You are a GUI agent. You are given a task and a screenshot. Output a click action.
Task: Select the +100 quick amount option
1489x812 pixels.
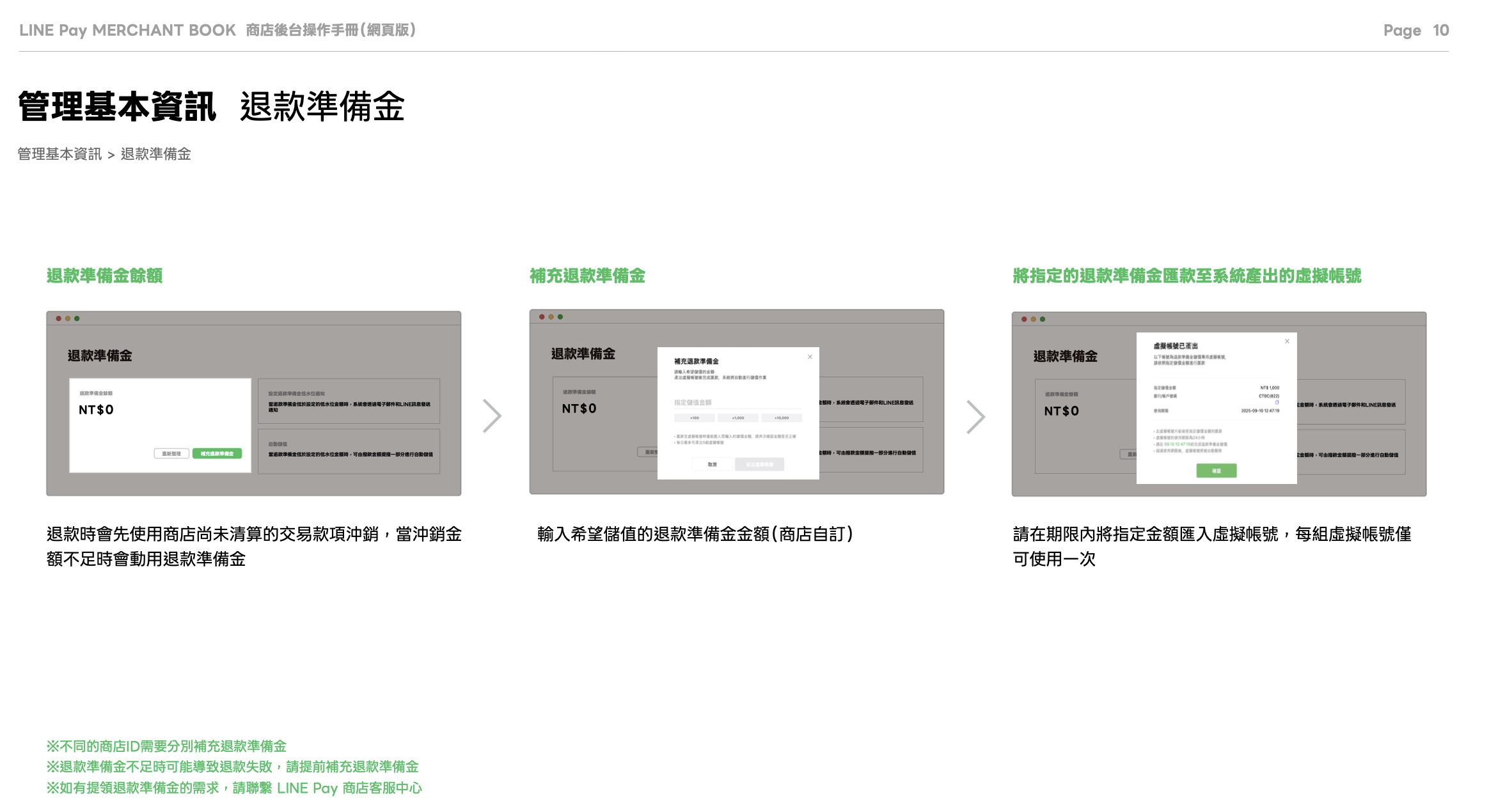pos(693,418)
